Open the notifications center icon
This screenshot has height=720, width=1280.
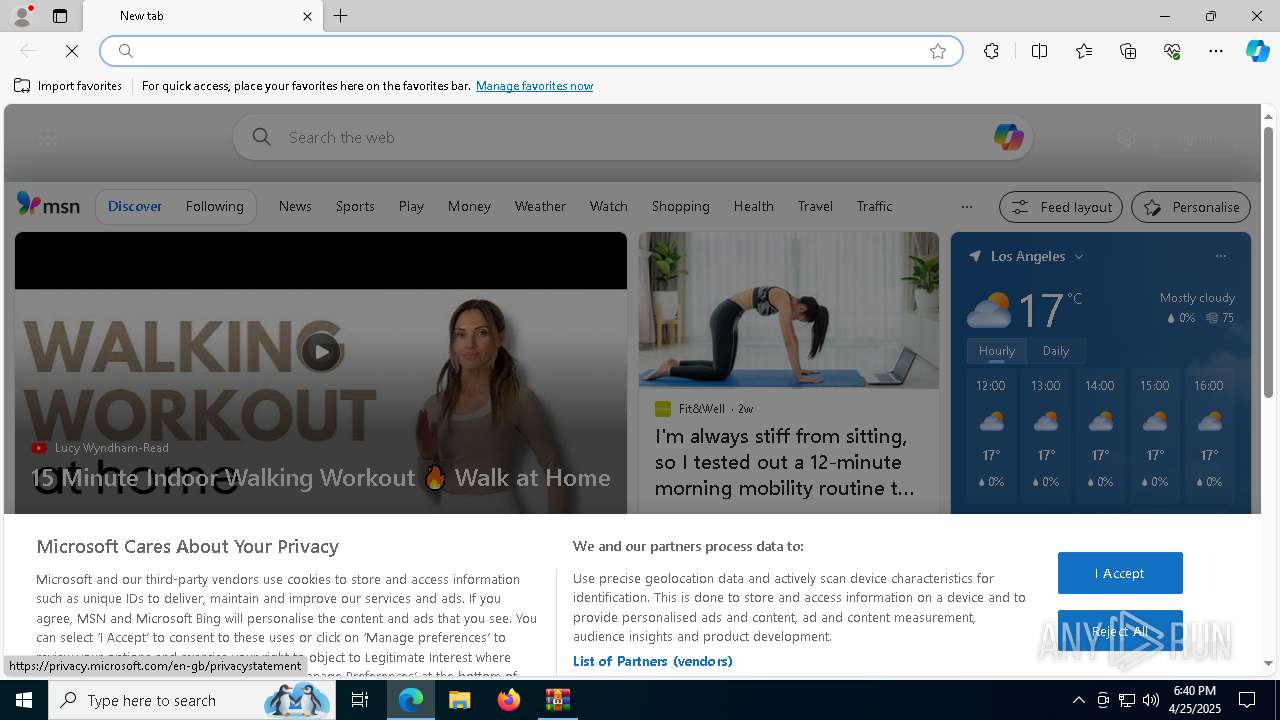pos(1247,700)
